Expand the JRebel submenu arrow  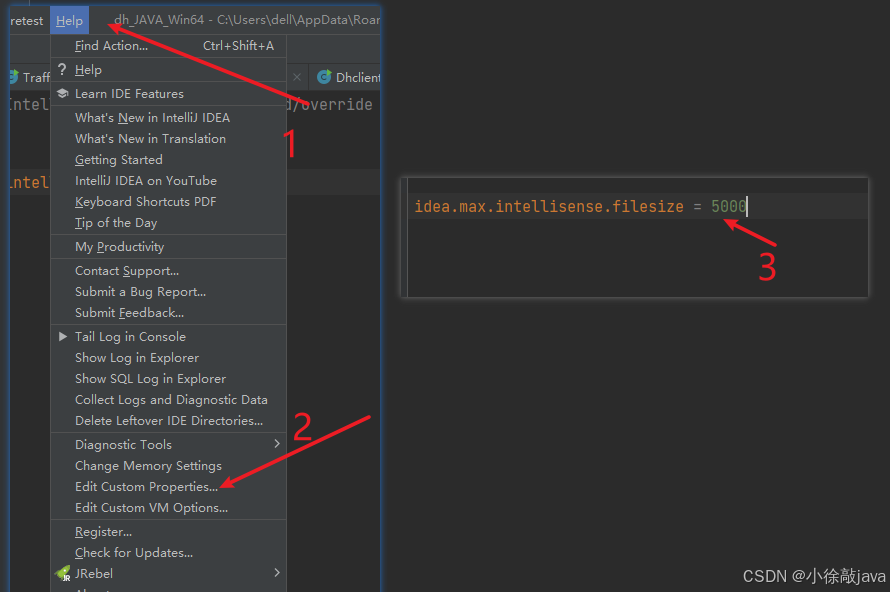(x=277, y=573)
